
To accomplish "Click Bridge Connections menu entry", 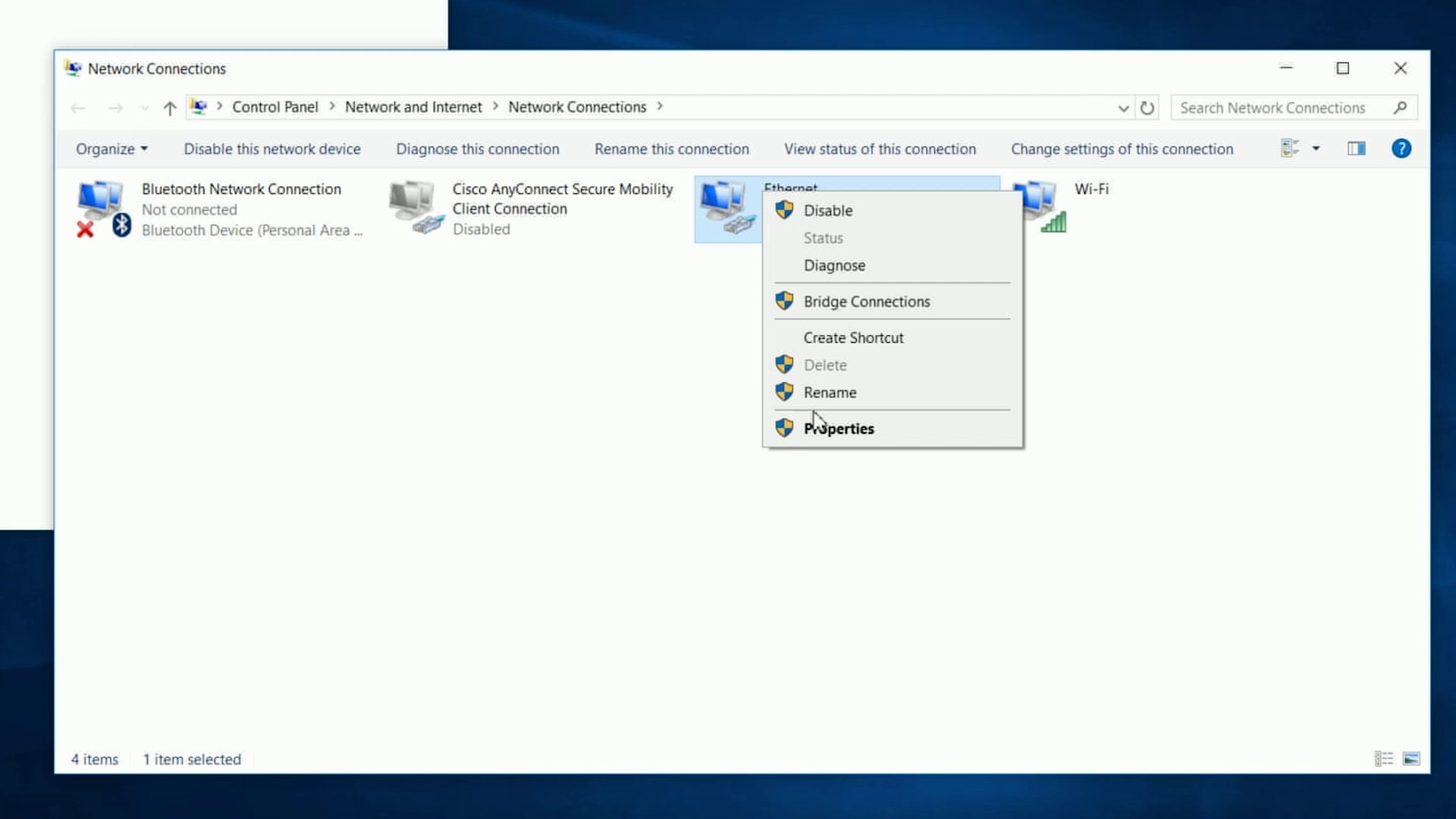I will tap(866, 302).
